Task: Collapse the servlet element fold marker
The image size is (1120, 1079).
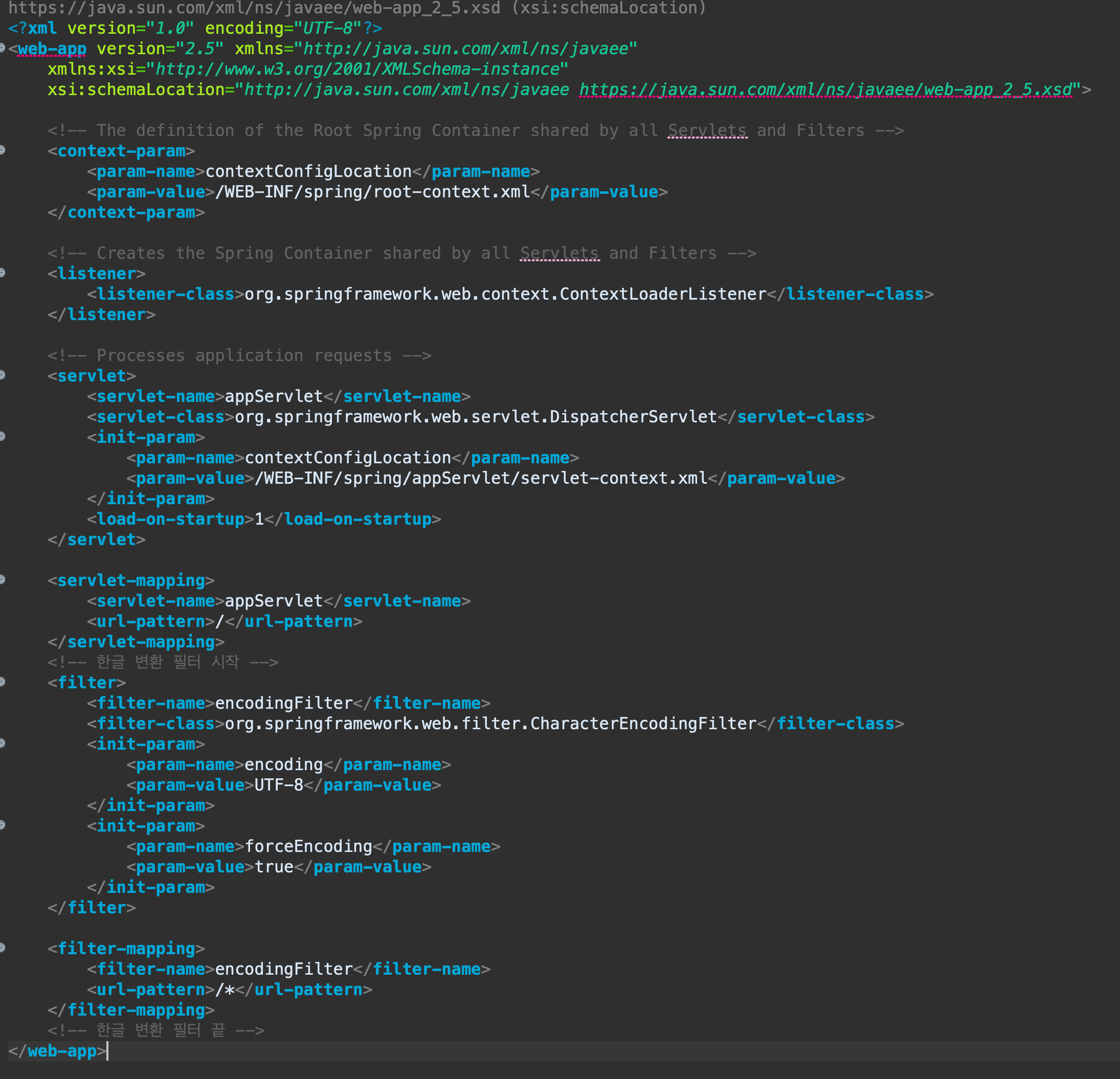Action: click(2, 375)
